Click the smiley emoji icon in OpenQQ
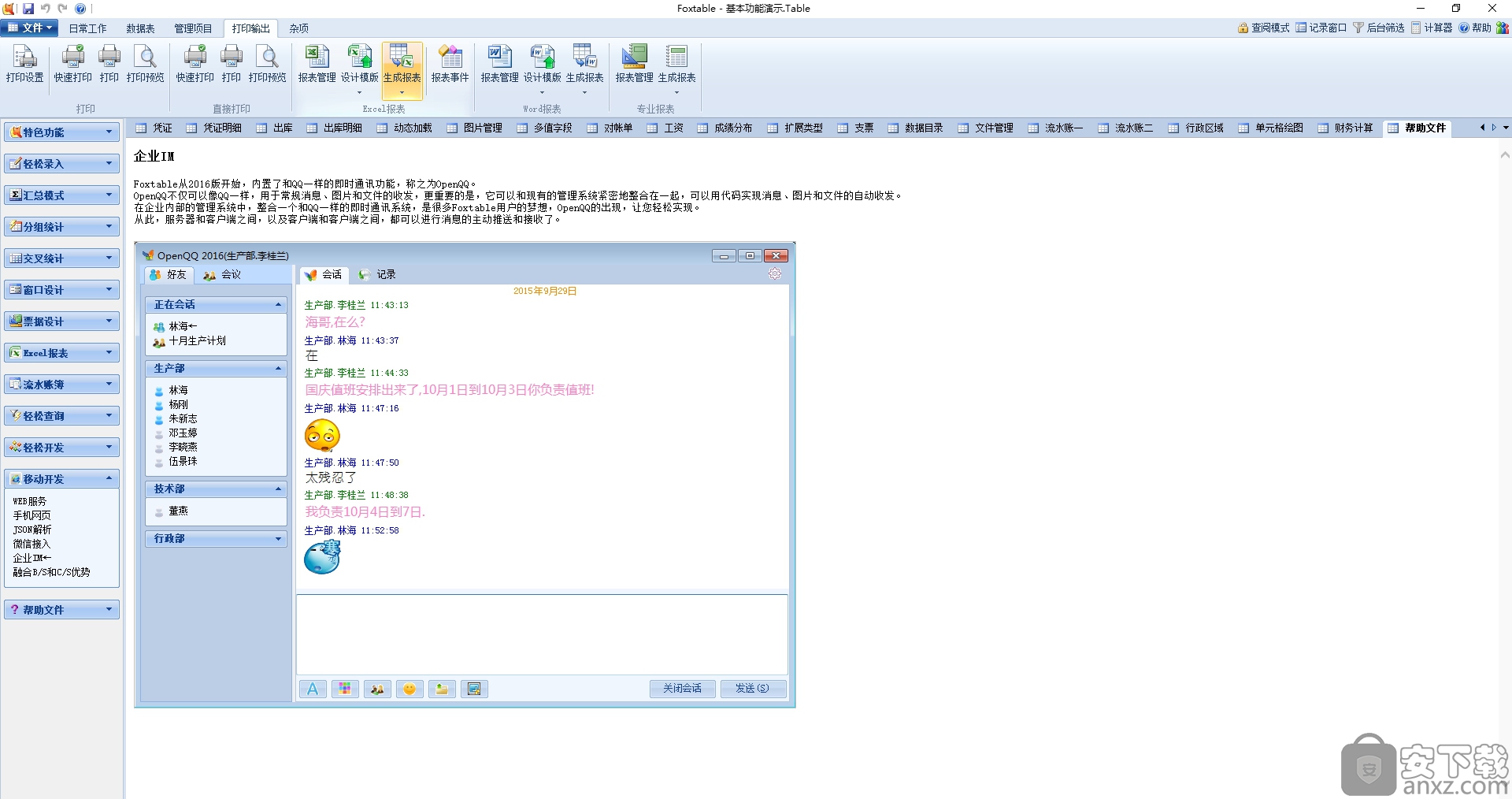 [x=409, y=689]
